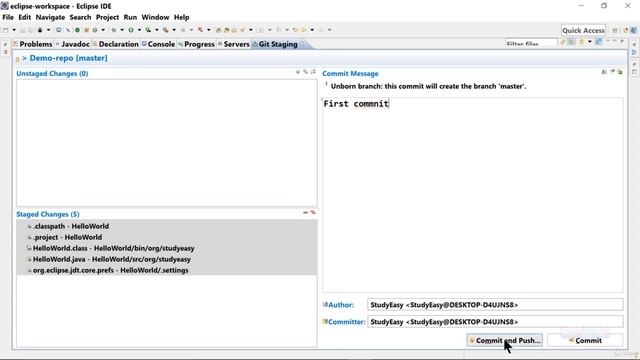The image size is (640, 360).
Task: Click the Committer input field
Action: coord(495,322)
